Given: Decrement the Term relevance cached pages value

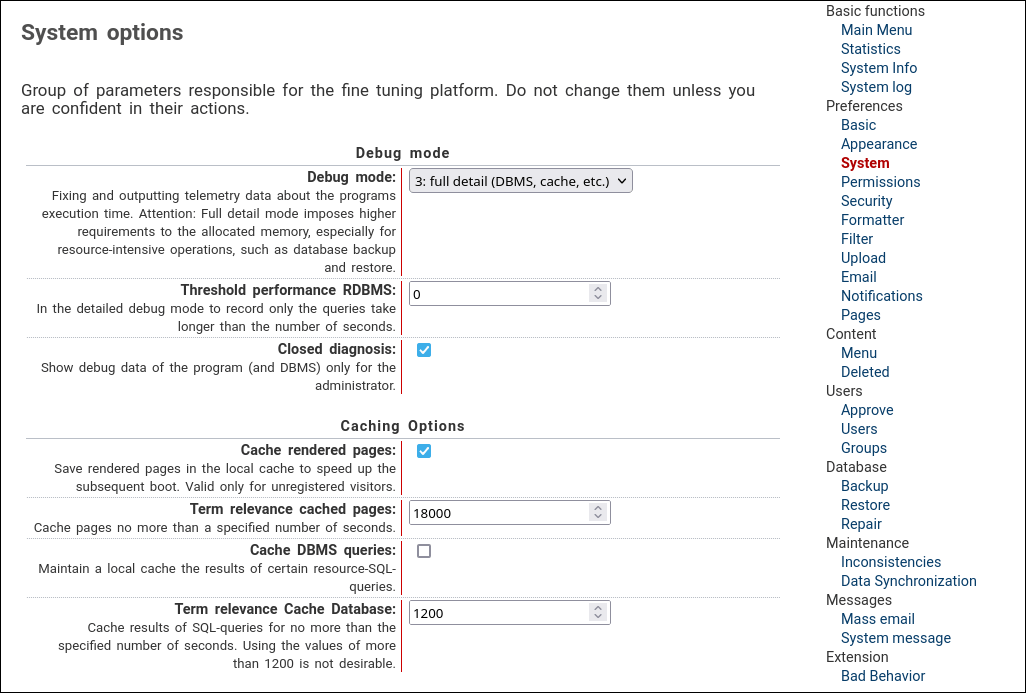Looking at the screenshot, I should point(598,517).
